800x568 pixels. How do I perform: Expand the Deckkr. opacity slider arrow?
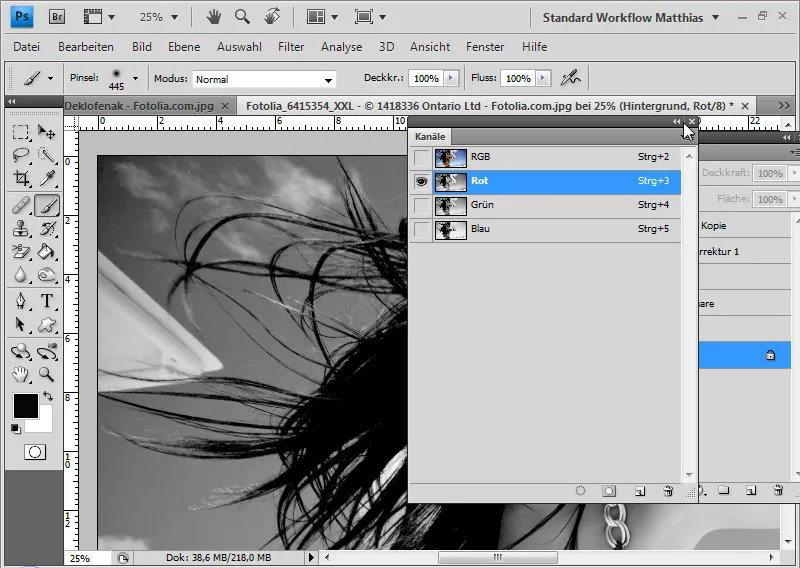(451, 78)
